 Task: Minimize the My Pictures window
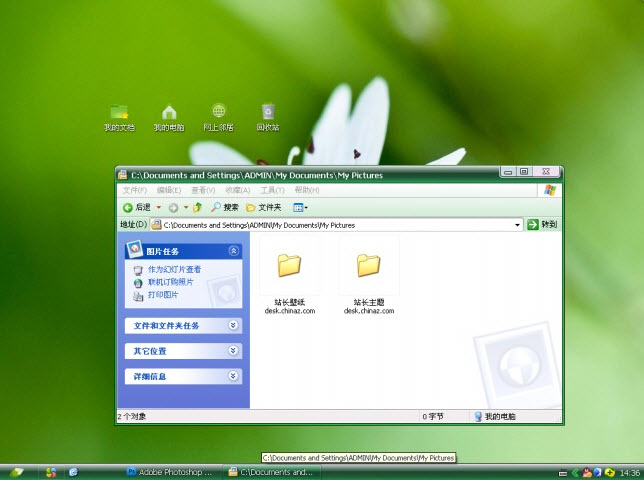(x=508, y=172)
